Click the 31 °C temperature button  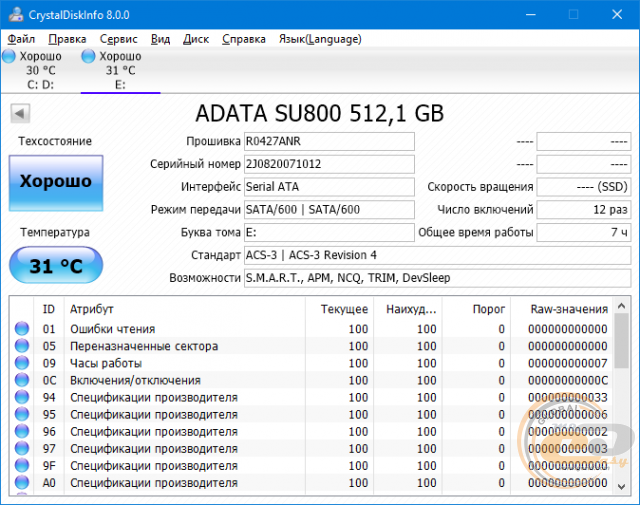56,265
